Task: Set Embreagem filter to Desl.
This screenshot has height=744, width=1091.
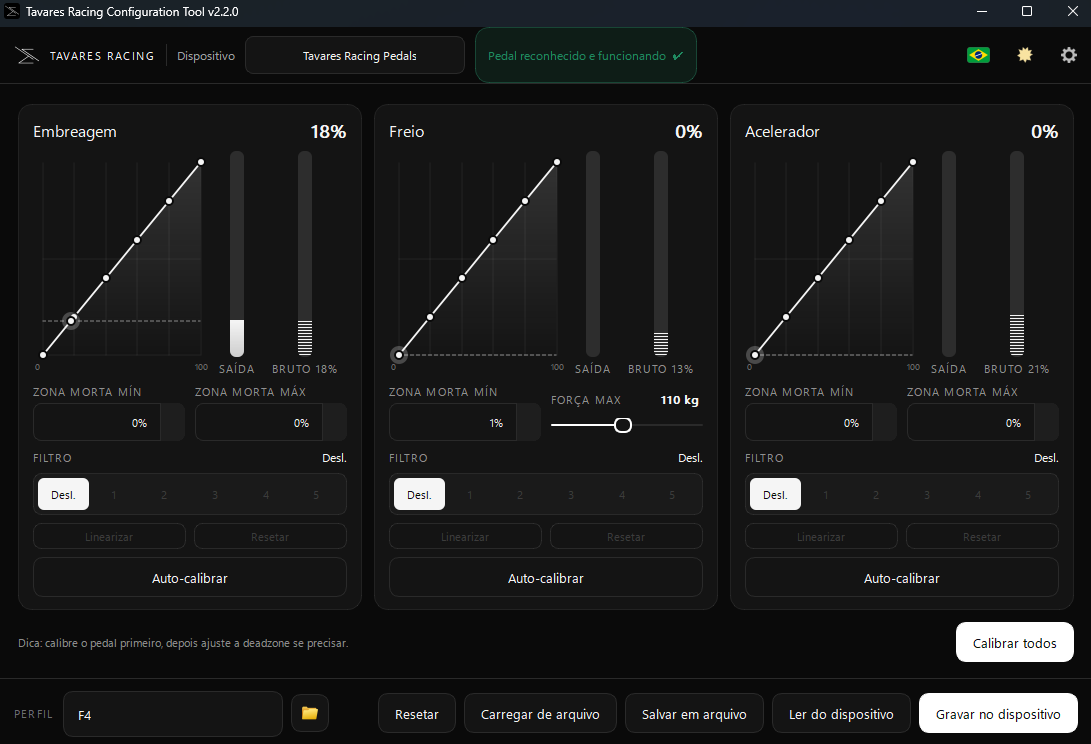Action: [63, 495]
